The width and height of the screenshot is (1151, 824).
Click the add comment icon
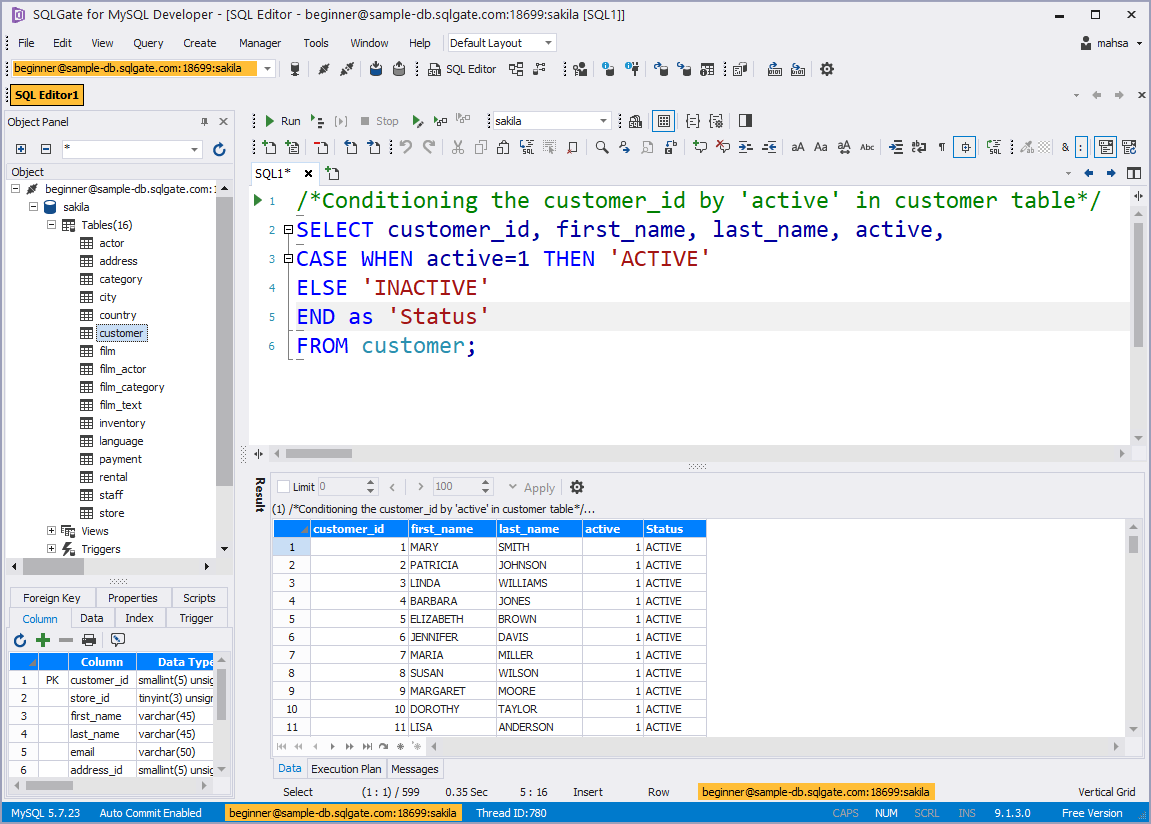700,147
